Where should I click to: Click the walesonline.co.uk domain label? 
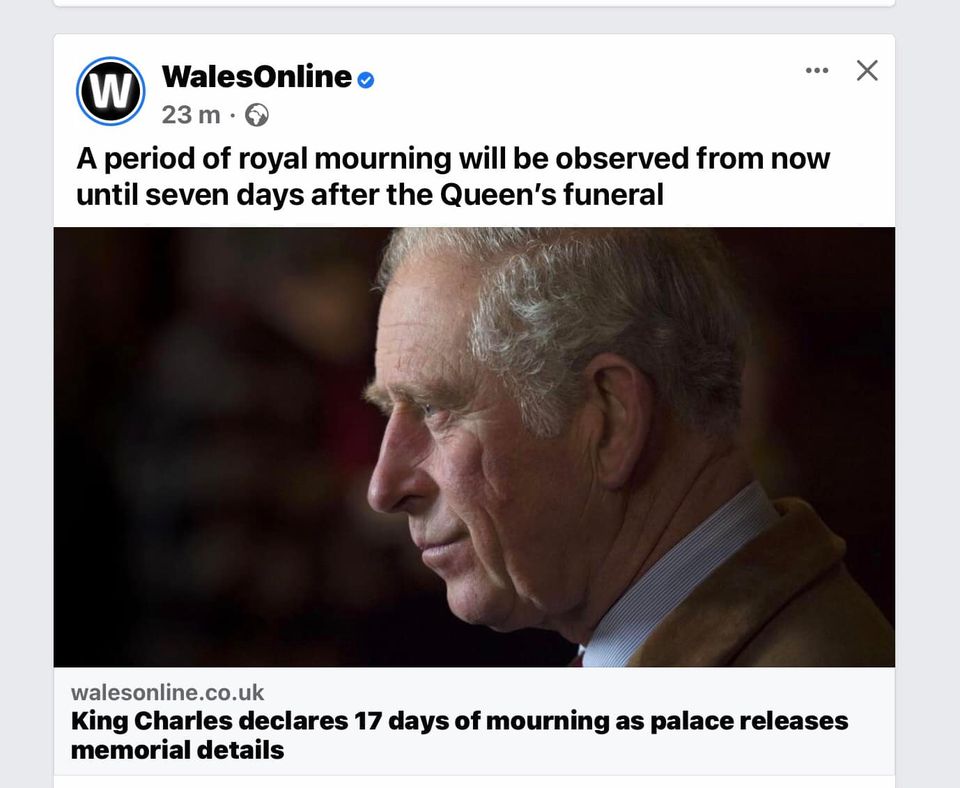pos(167,692)
